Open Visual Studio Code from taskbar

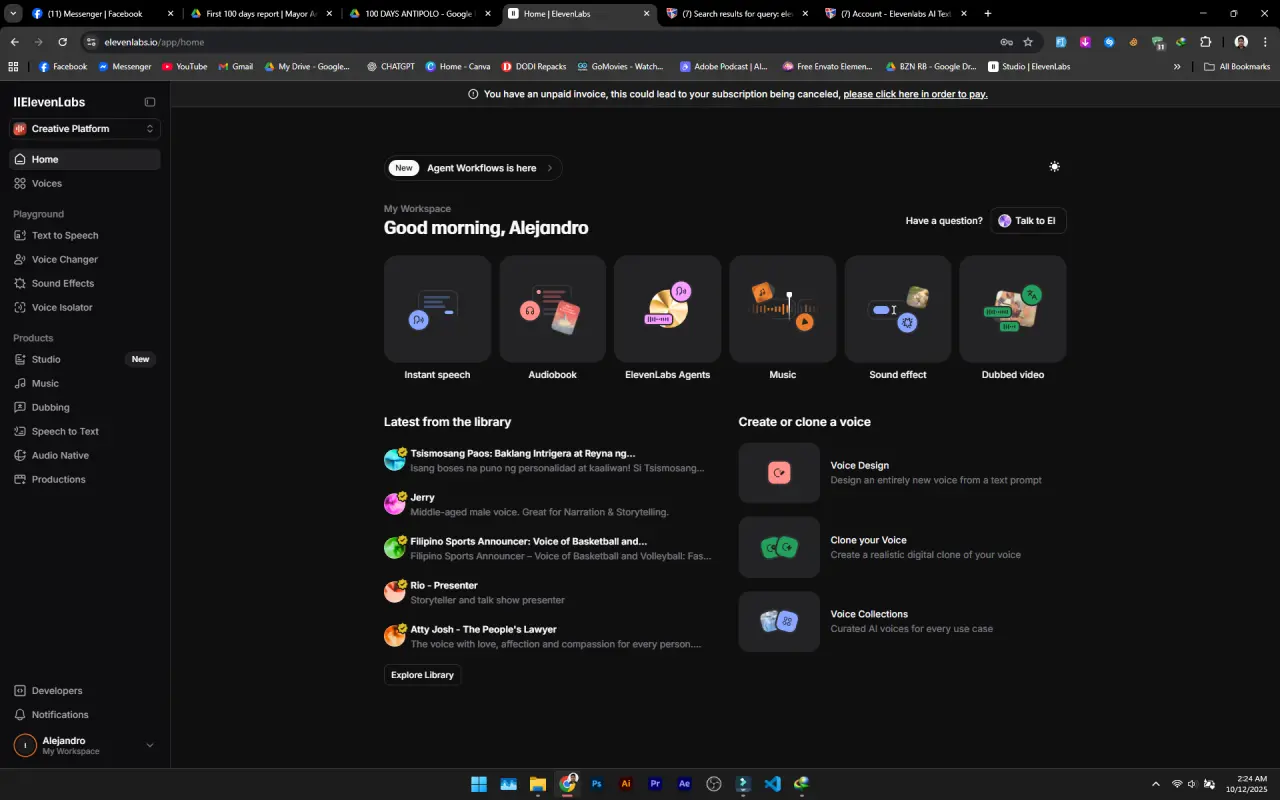[x=772, y=784]
